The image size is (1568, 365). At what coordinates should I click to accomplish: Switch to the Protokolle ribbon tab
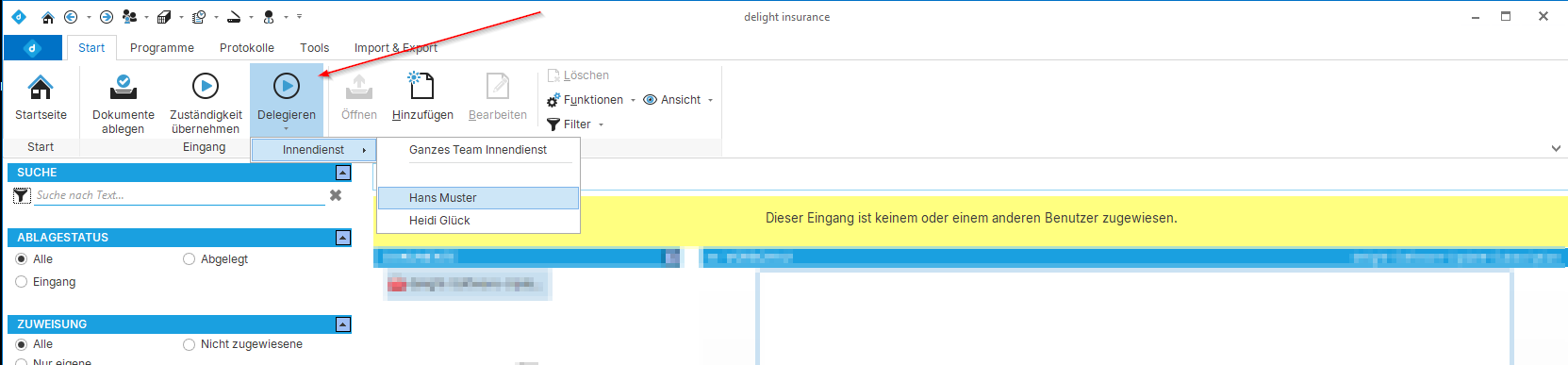[247, 48]
